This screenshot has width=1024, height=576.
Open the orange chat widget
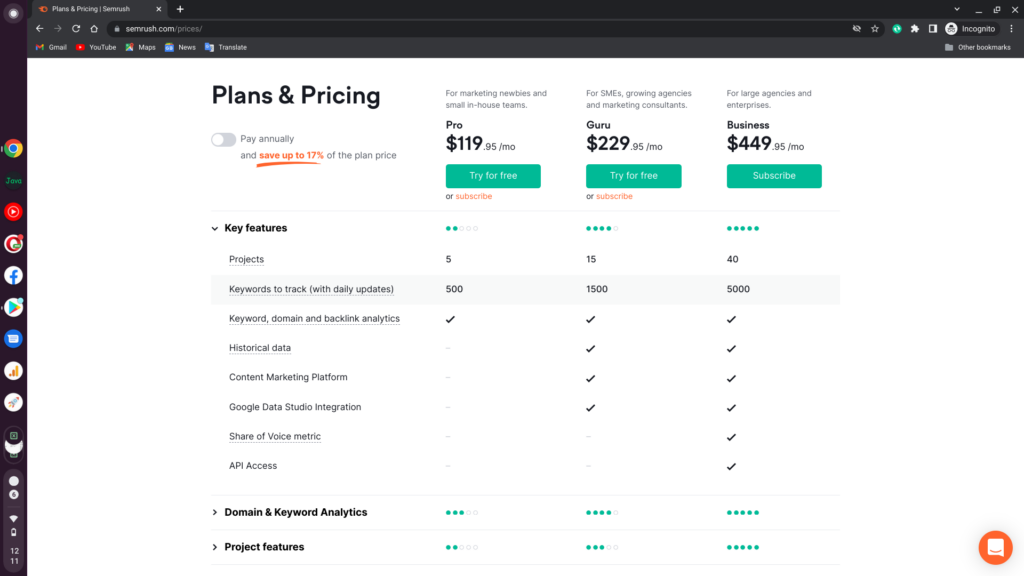(995, 547)
